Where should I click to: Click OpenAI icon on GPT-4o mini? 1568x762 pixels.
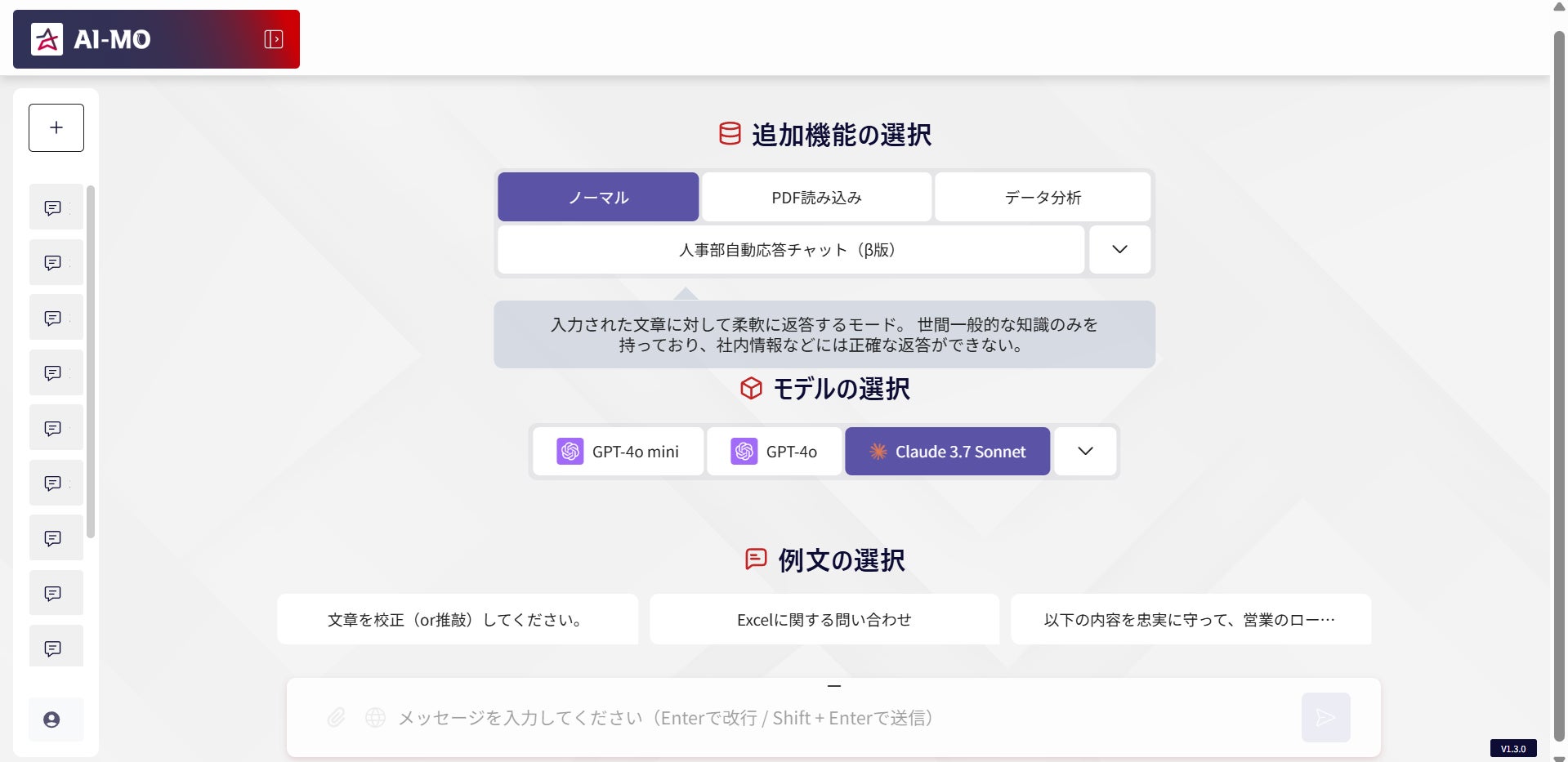click(x=570, y=452)
